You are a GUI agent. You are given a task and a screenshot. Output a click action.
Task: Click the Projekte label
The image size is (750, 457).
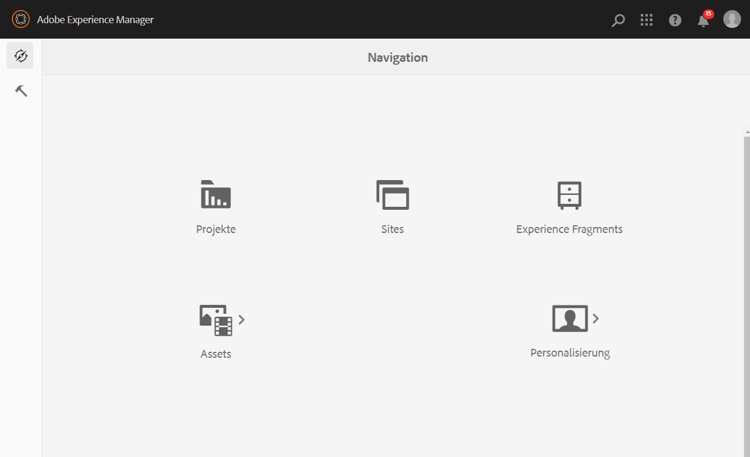216,229
